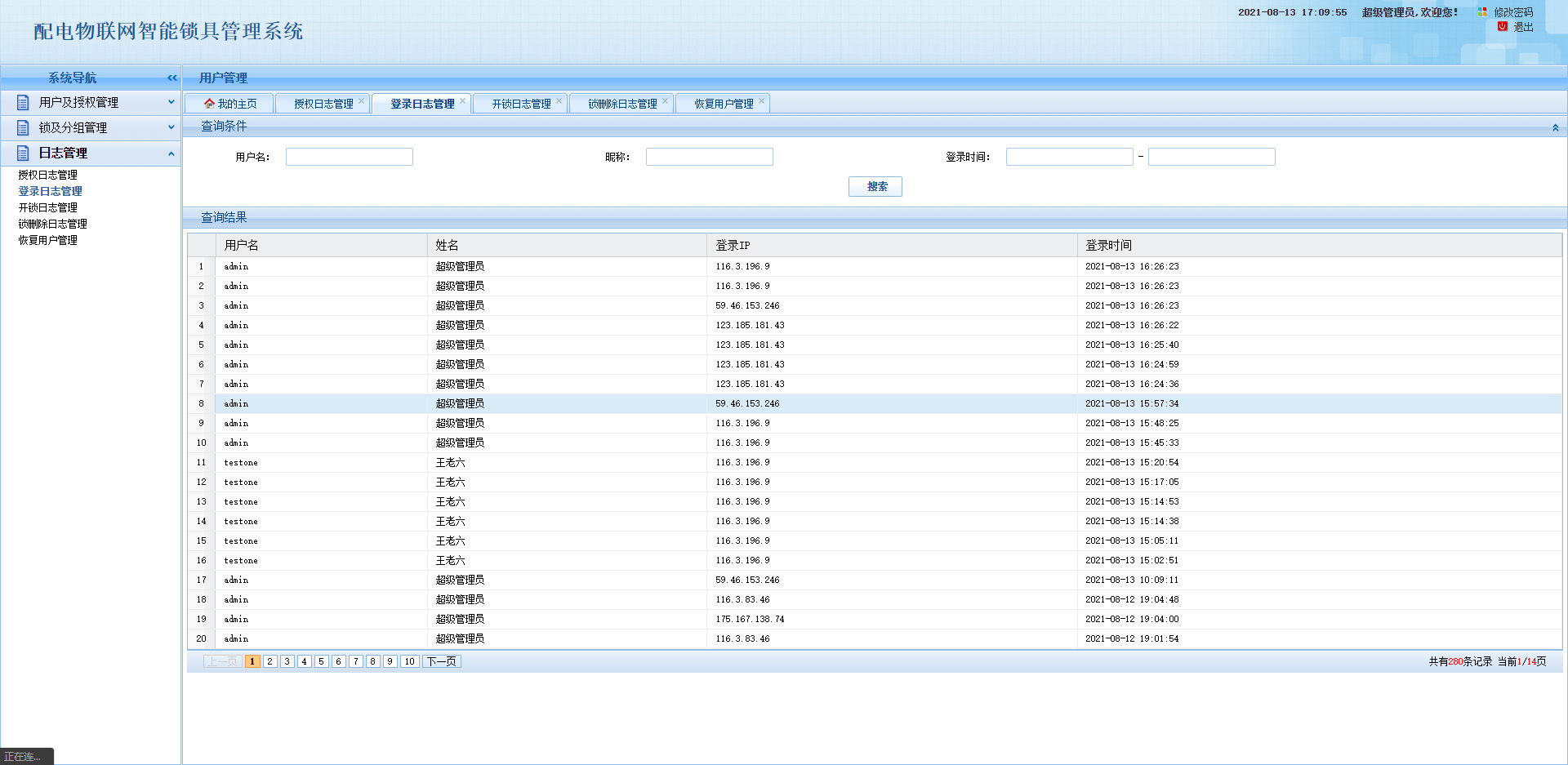This screenshot has height=765, width=1568.
Task: Close the 开锁日志管理 tab
Action: 559,101
